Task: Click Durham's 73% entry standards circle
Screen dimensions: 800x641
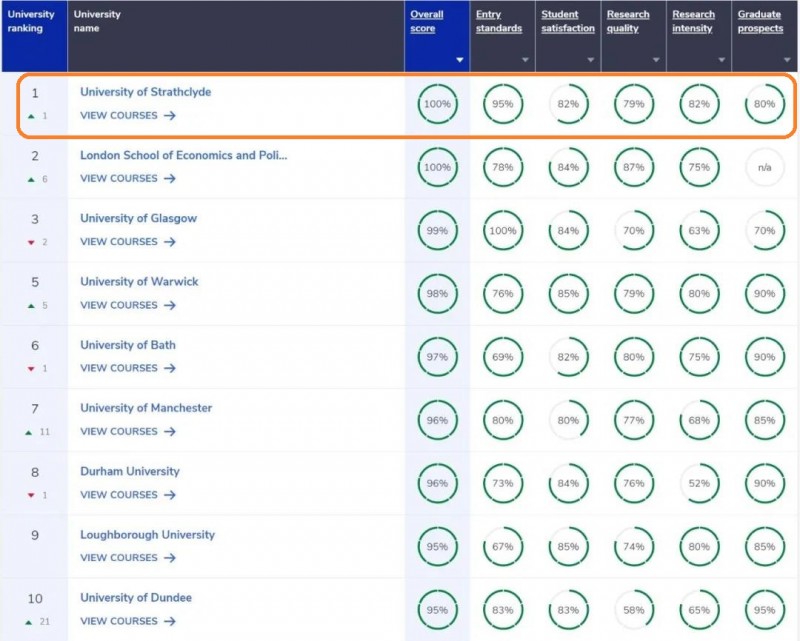Action: pos(503,483)
